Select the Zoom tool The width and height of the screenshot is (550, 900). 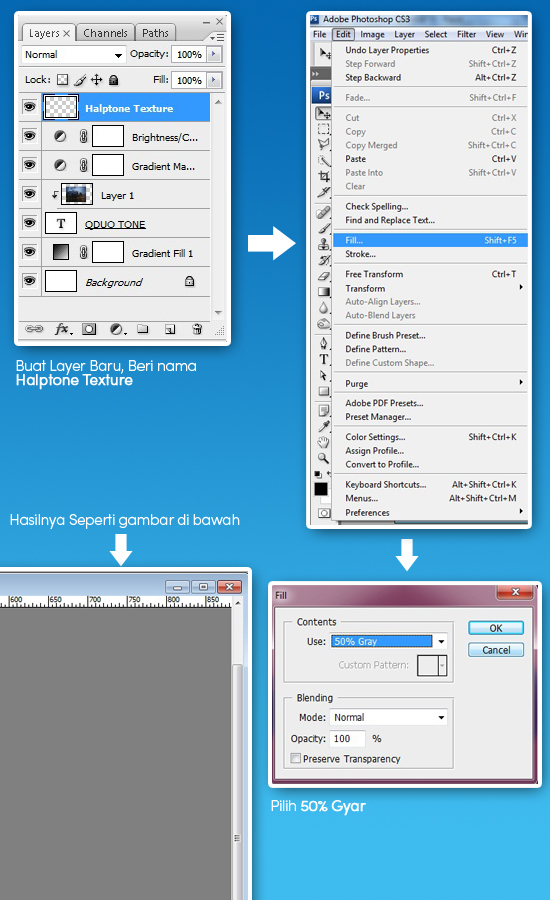pos(324,458)
